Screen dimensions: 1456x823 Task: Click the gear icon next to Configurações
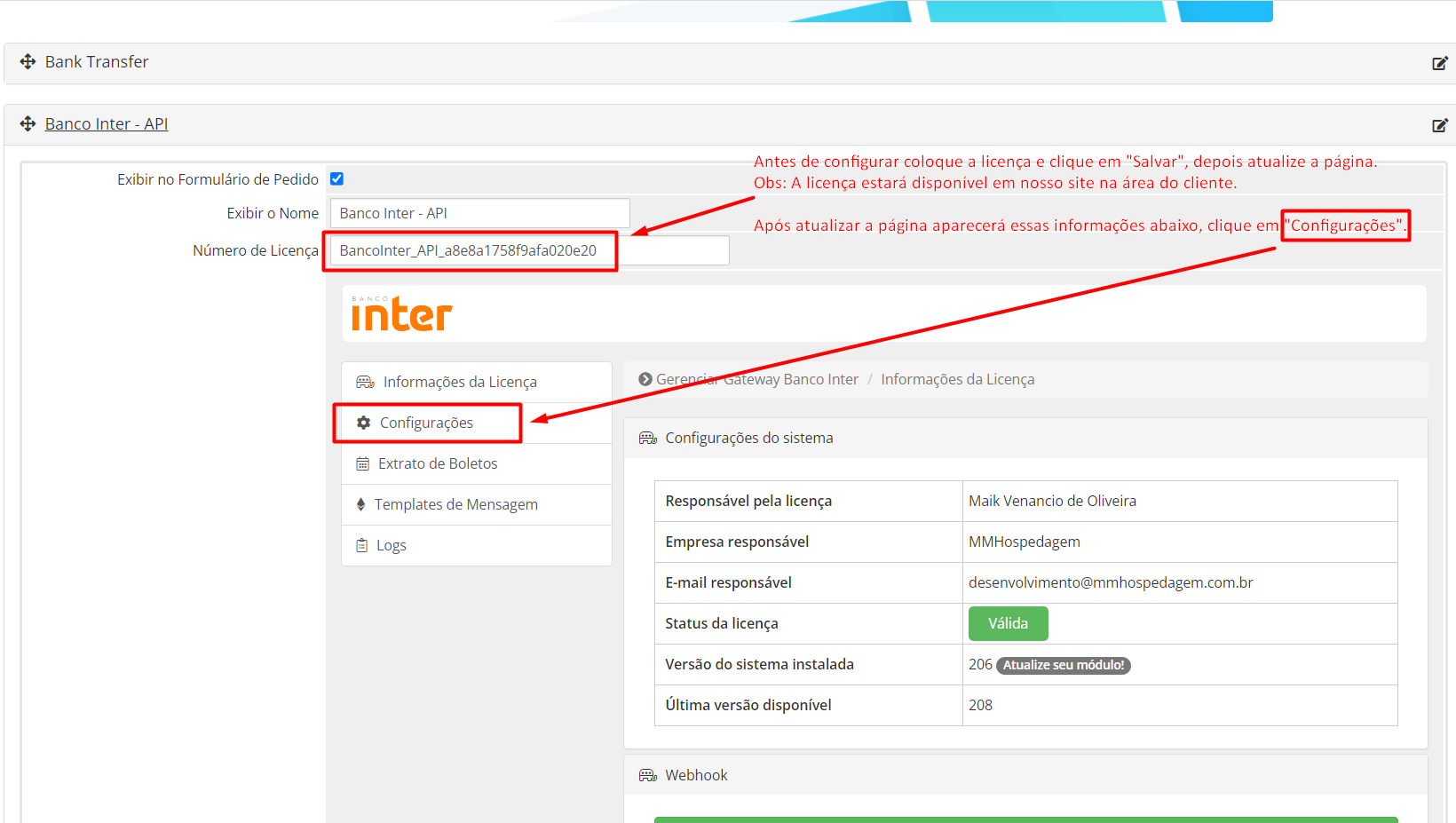coord(363,423)
